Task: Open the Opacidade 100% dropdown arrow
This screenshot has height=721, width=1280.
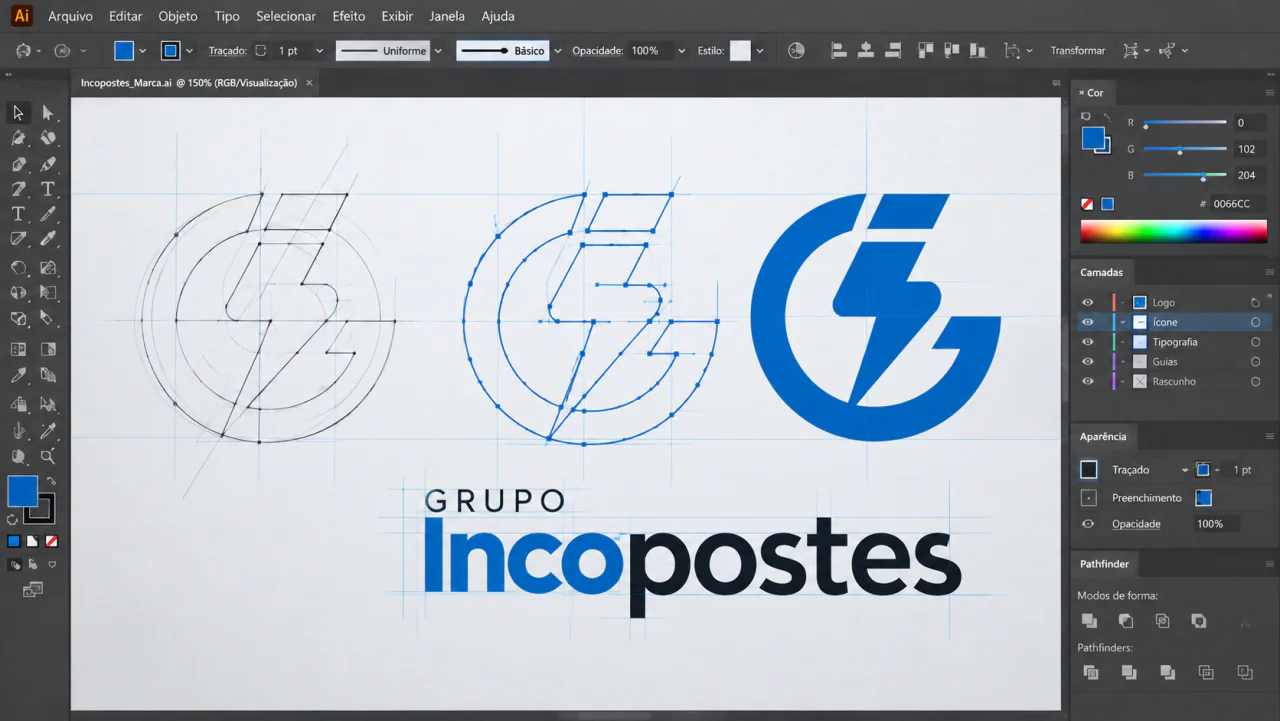Action: point(682,51)
